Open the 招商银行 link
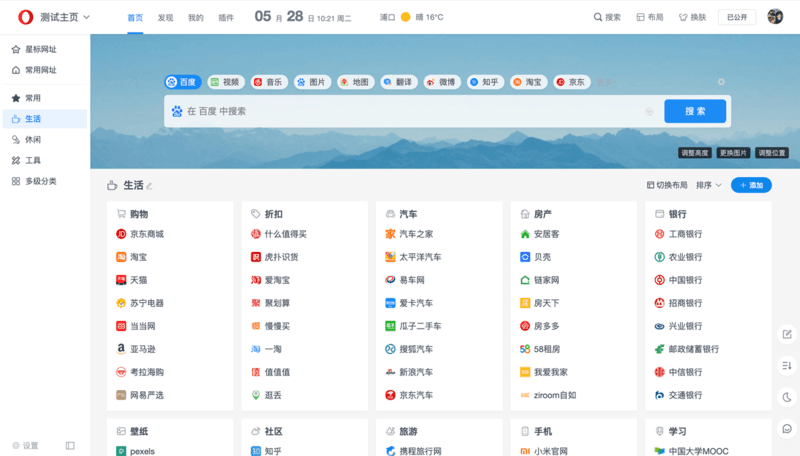Image resolution: width=800 pixels, height=456 pixels. point(679,303)
